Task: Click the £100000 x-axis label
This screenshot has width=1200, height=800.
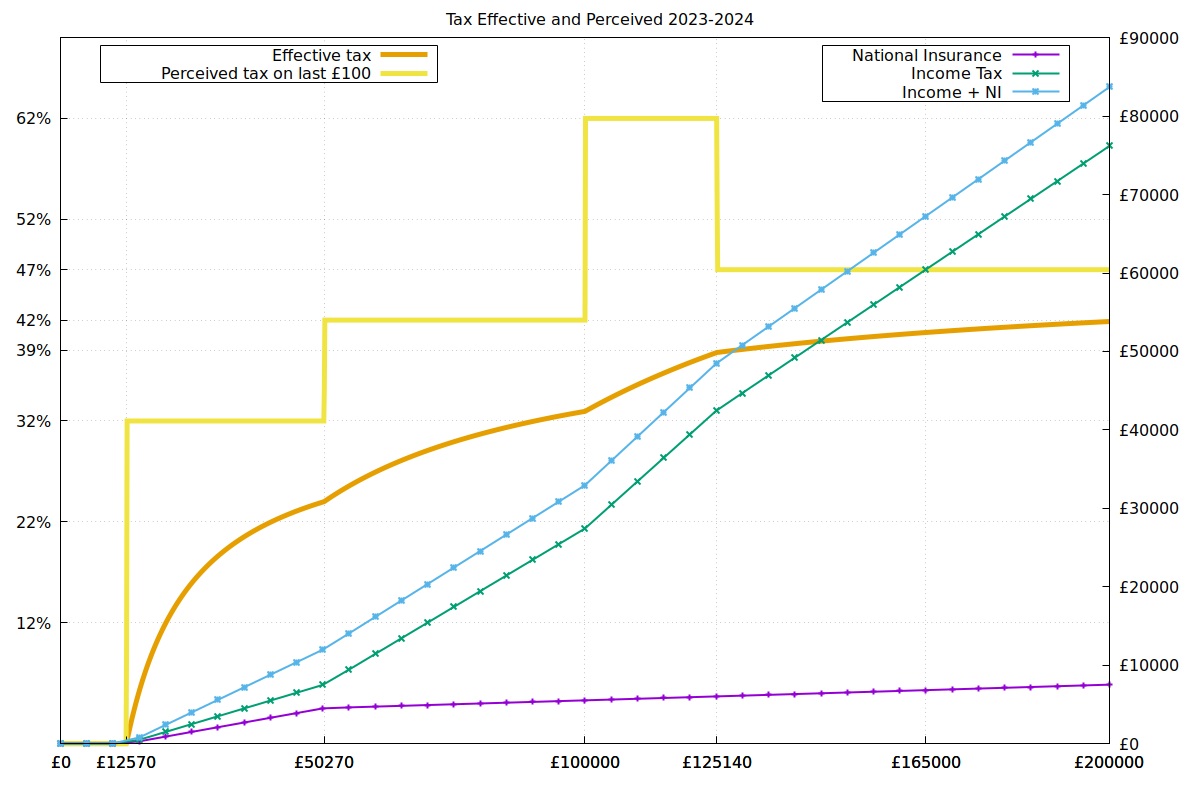Action: (x=585, y=762)
